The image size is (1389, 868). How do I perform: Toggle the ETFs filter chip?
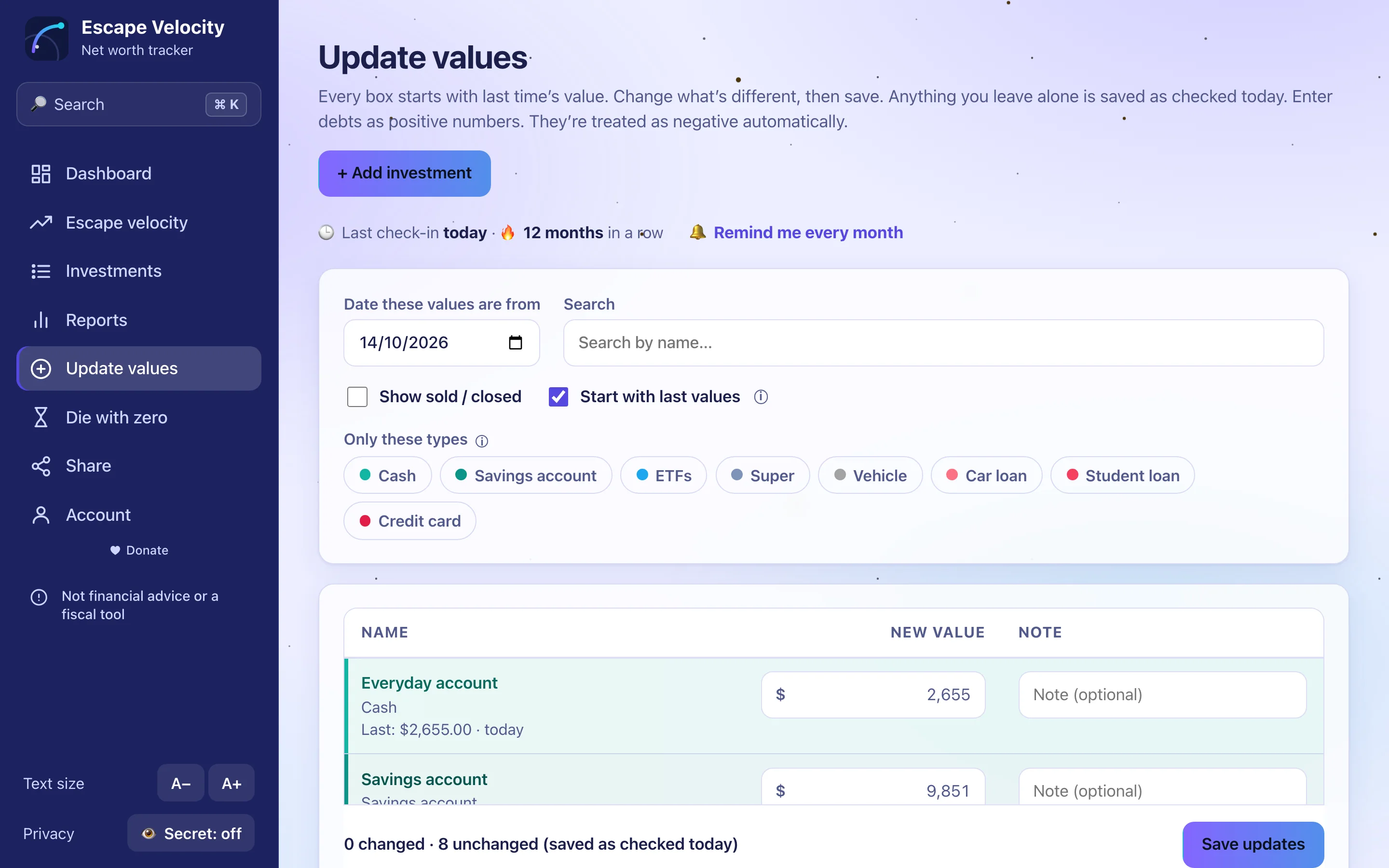coord(664,475)
